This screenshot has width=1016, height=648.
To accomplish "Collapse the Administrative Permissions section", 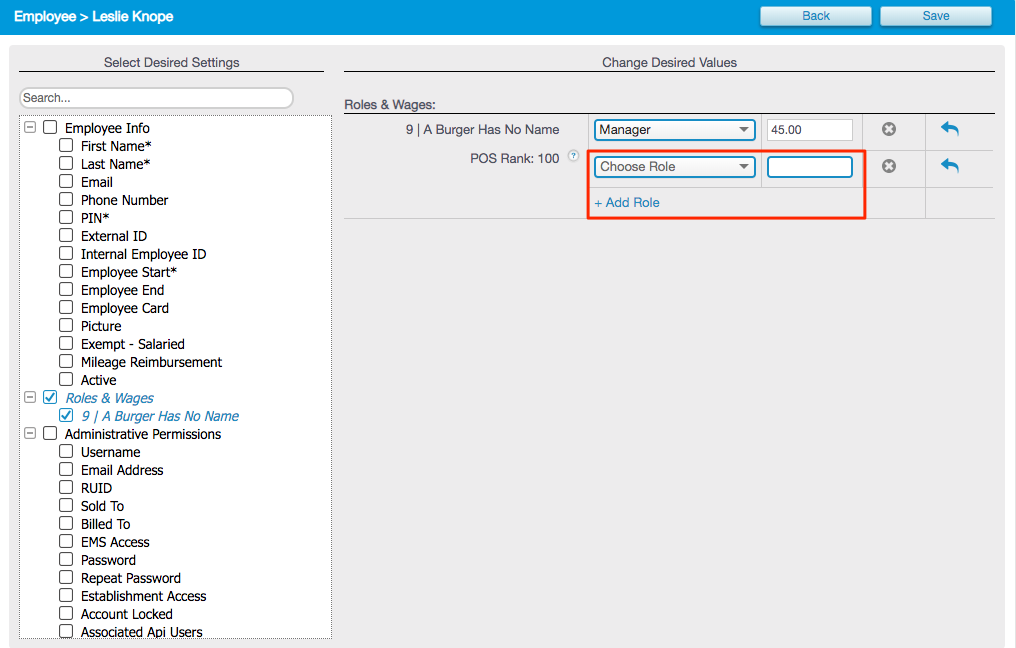I will tap(29, 434).
